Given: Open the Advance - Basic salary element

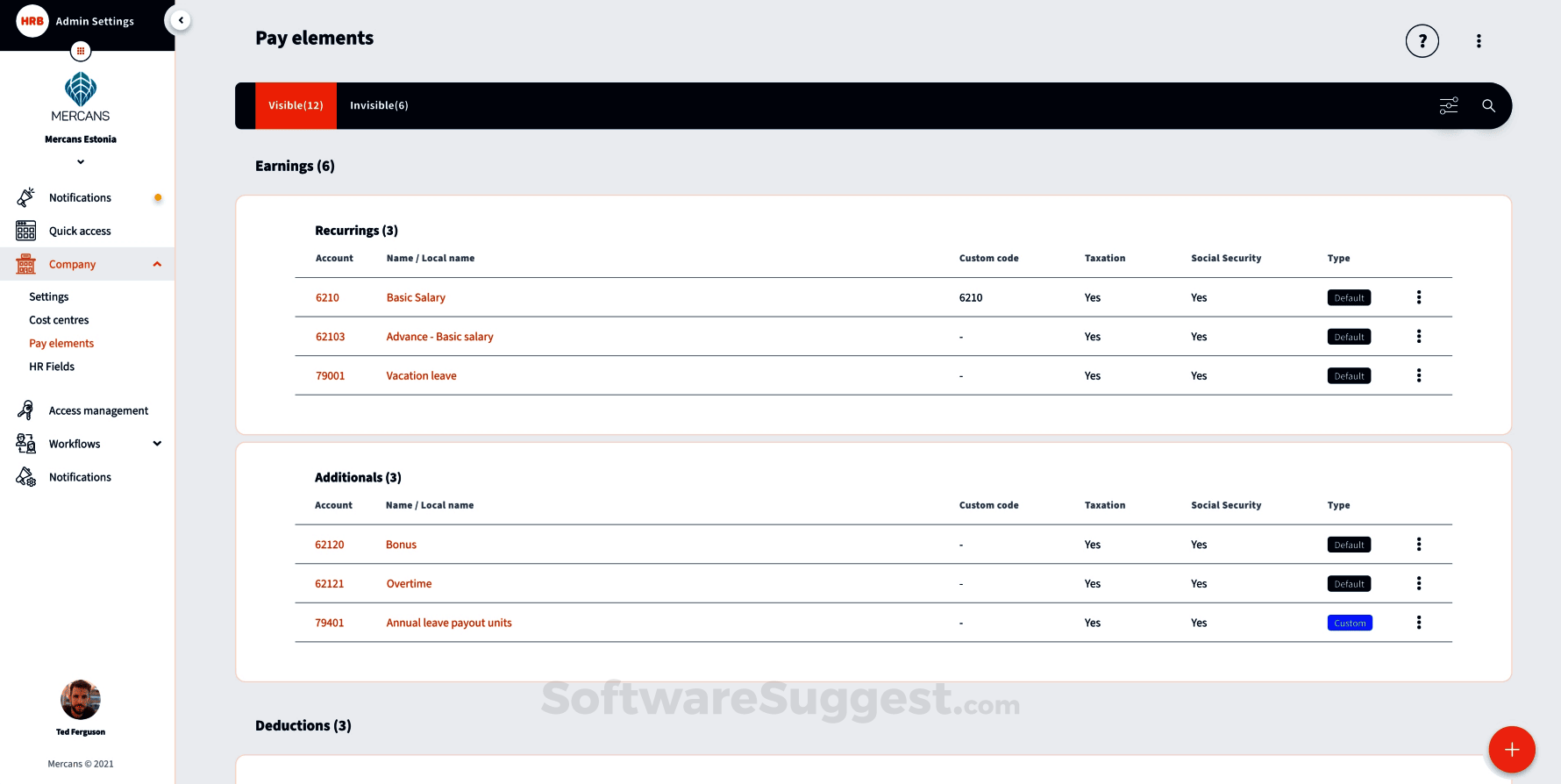Looking at the screenshot, I should coord(439,337).
